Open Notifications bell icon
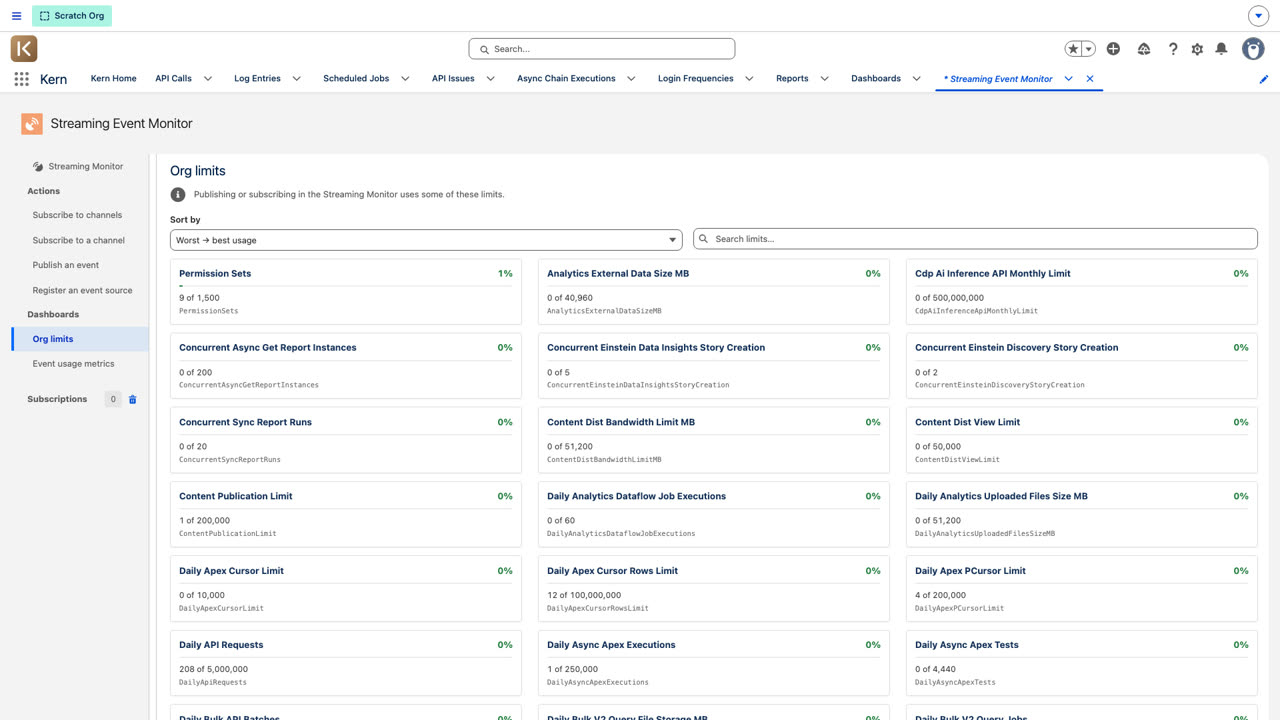 coord(1221,49)
